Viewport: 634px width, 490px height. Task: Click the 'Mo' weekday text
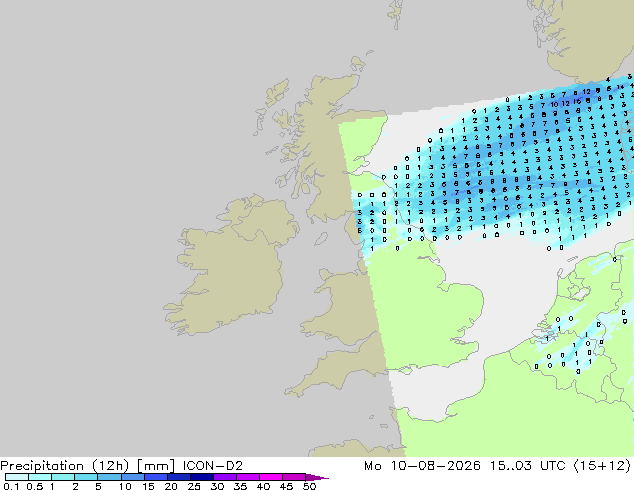[x=373, y=466]
